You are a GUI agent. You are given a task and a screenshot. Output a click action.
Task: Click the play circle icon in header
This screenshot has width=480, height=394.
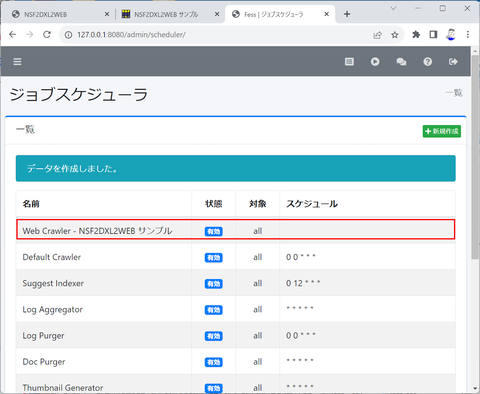(x=375, y=62)
